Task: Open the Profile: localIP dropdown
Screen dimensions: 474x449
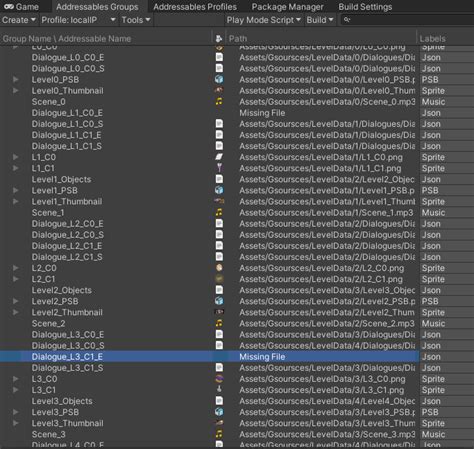Action: [78, 20]
